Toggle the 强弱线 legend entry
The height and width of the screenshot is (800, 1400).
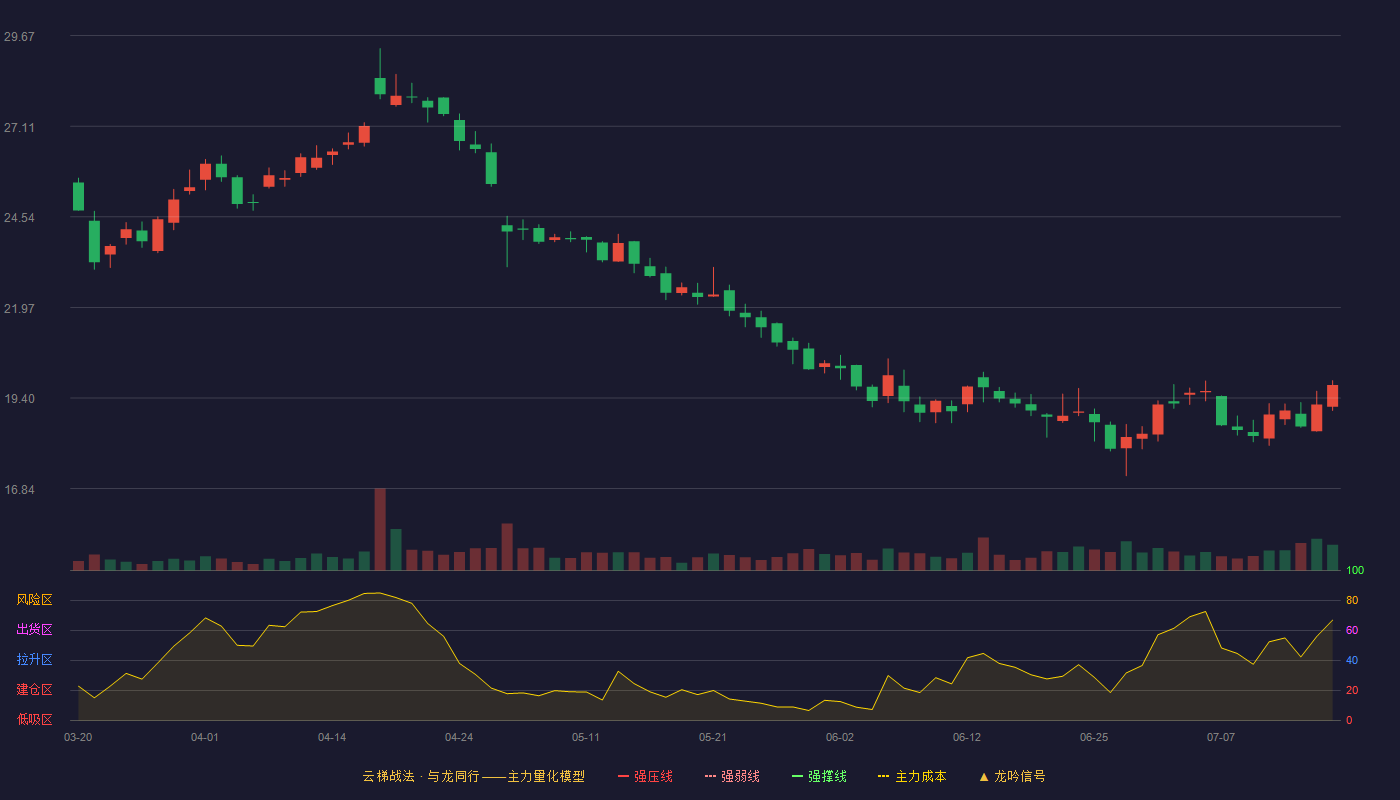[732, 776]
